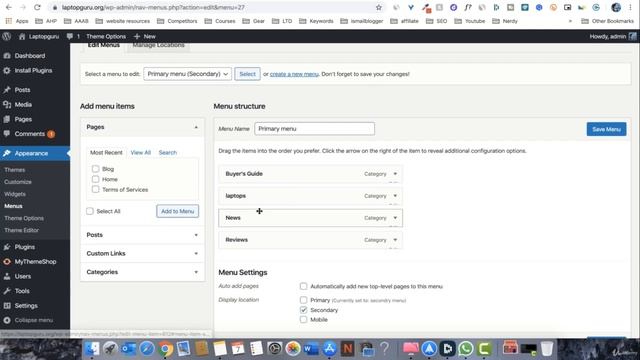Click the Save Menu button
Viewport: 640px width, 360px height.
click(x=606, y=129)
